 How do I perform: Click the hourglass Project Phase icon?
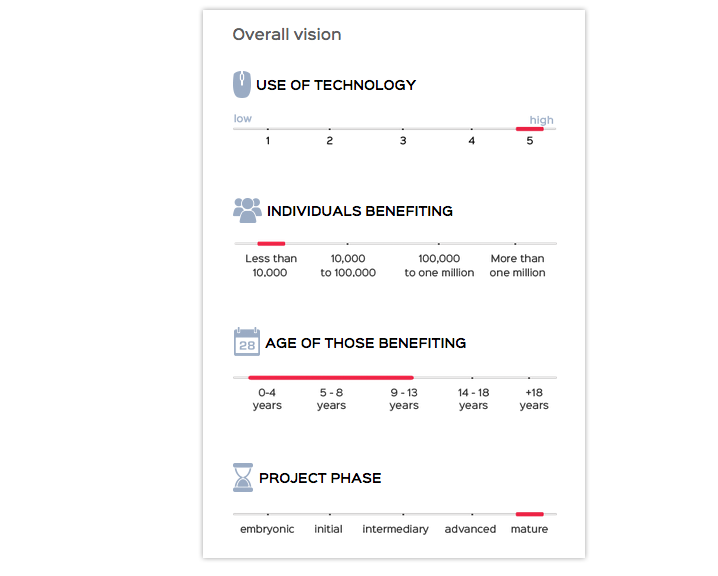[x=243, y=478]
